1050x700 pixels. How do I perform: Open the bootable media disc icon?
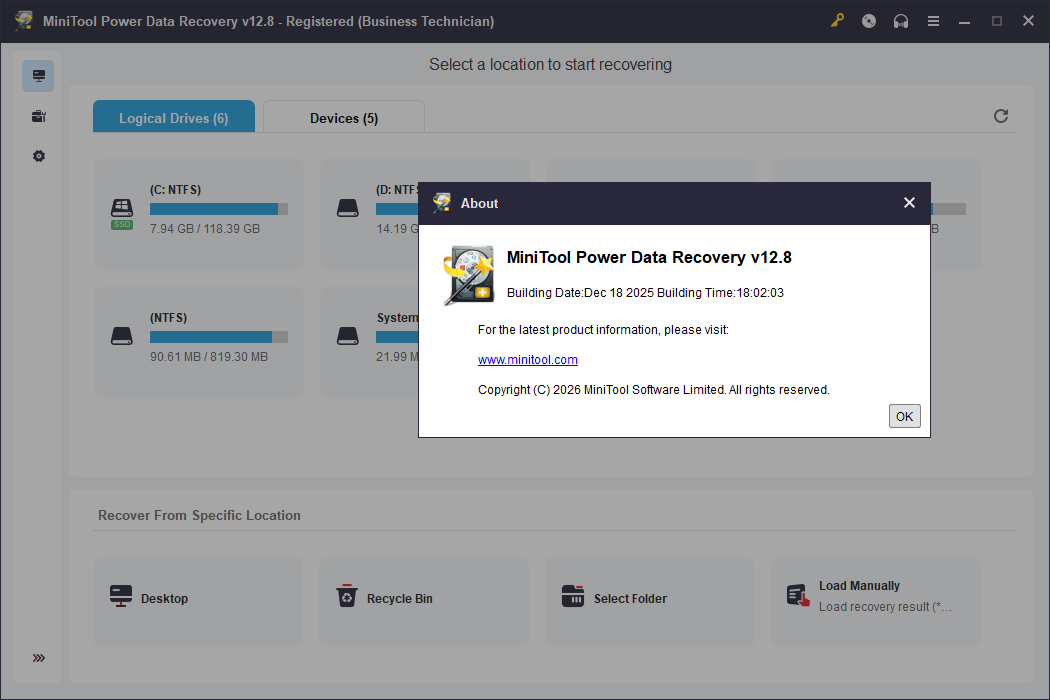click(869, 21)
